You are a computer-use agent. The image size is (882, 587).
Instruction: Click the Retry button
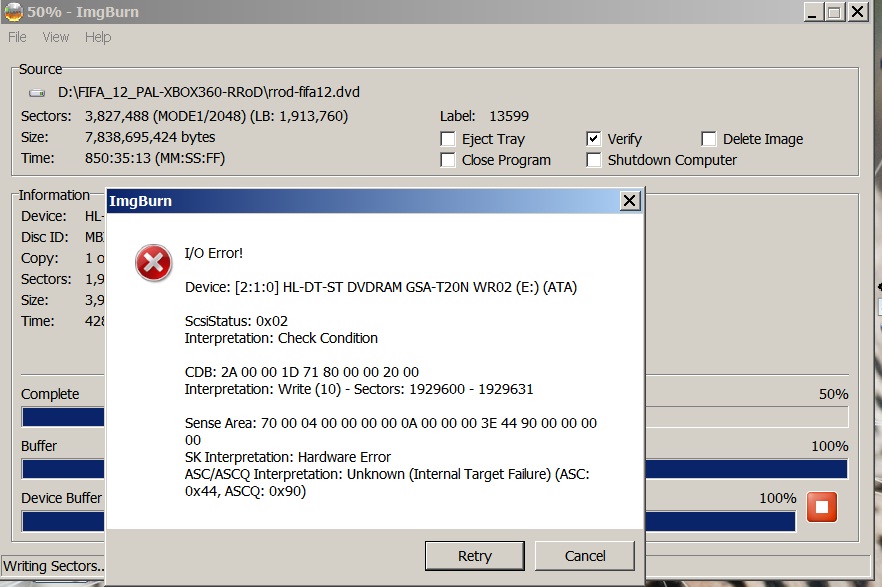coord(475,556)
